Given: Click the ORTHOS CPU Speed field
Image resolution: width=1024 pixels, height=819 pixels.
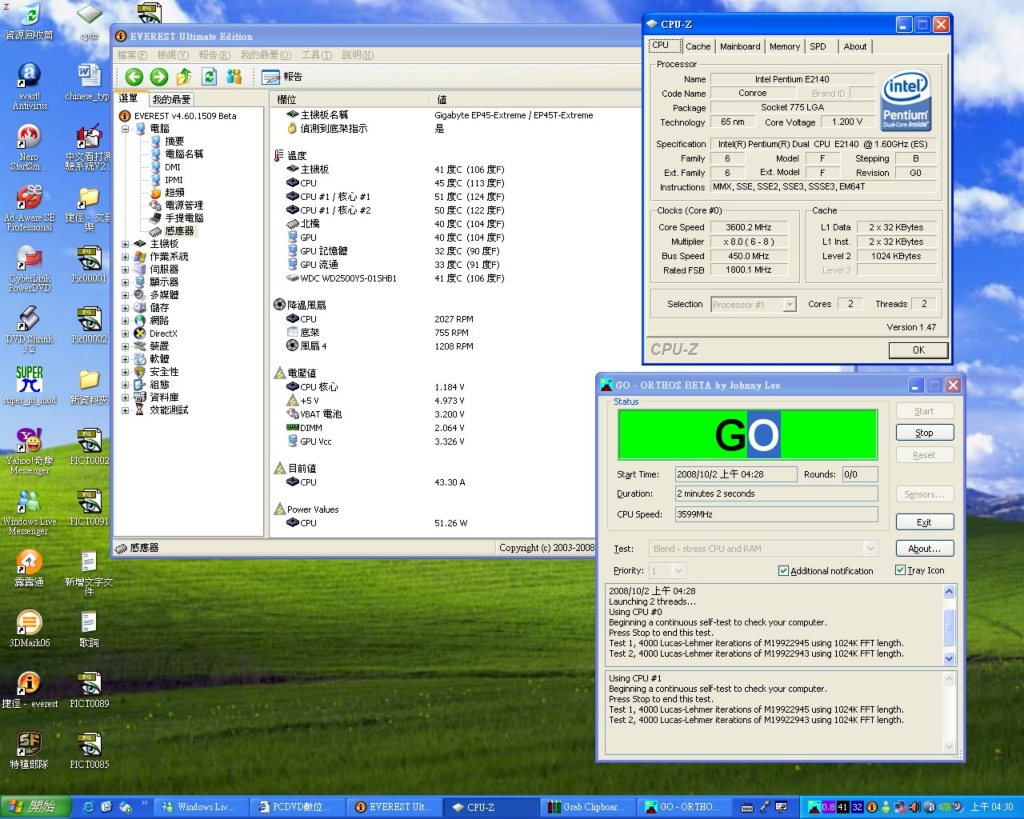Looking at the screenshot, I should 776,514.
